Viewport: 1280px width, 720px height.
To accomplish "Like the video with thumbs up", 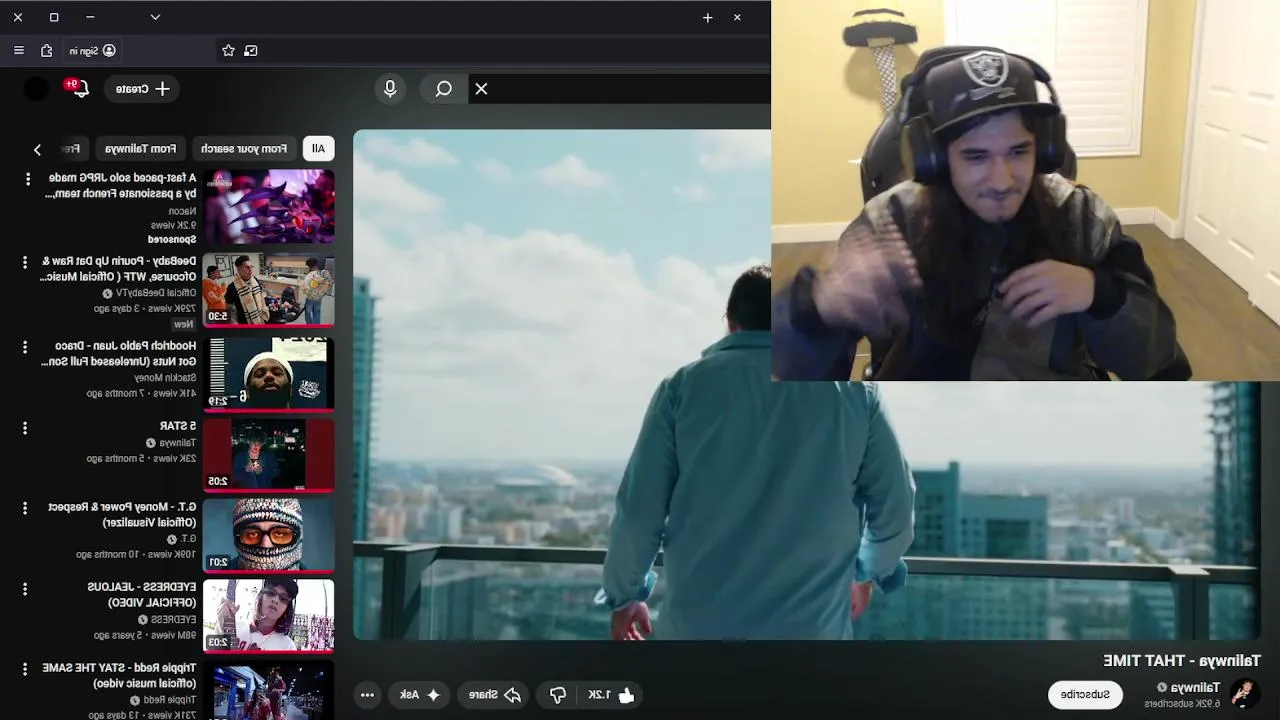I will [612, 695].
